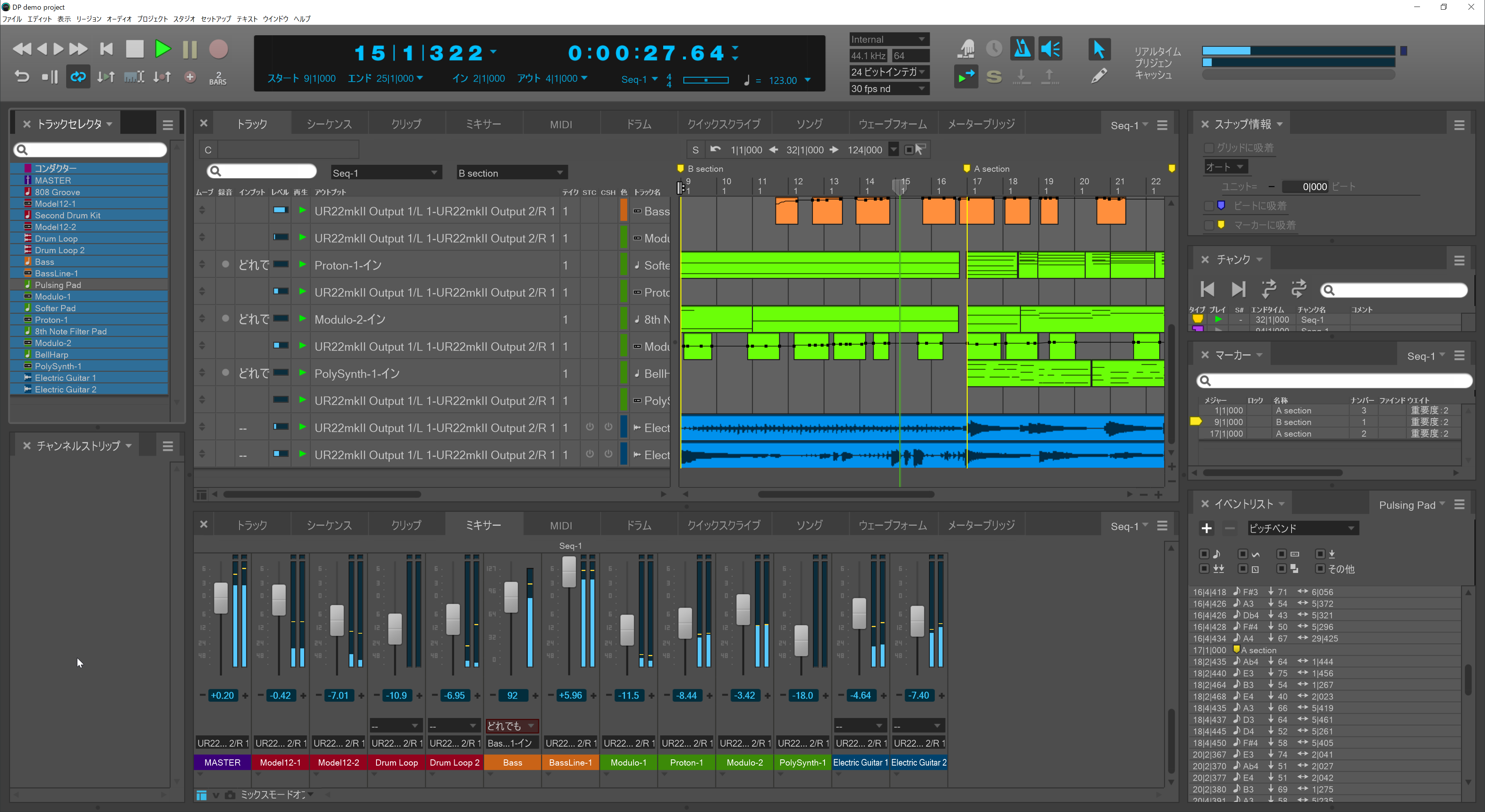Image resolution: width=1485 pixels, height=812 pixels.
Task: Open the スタジオ menu
Action: coord(184,19)
